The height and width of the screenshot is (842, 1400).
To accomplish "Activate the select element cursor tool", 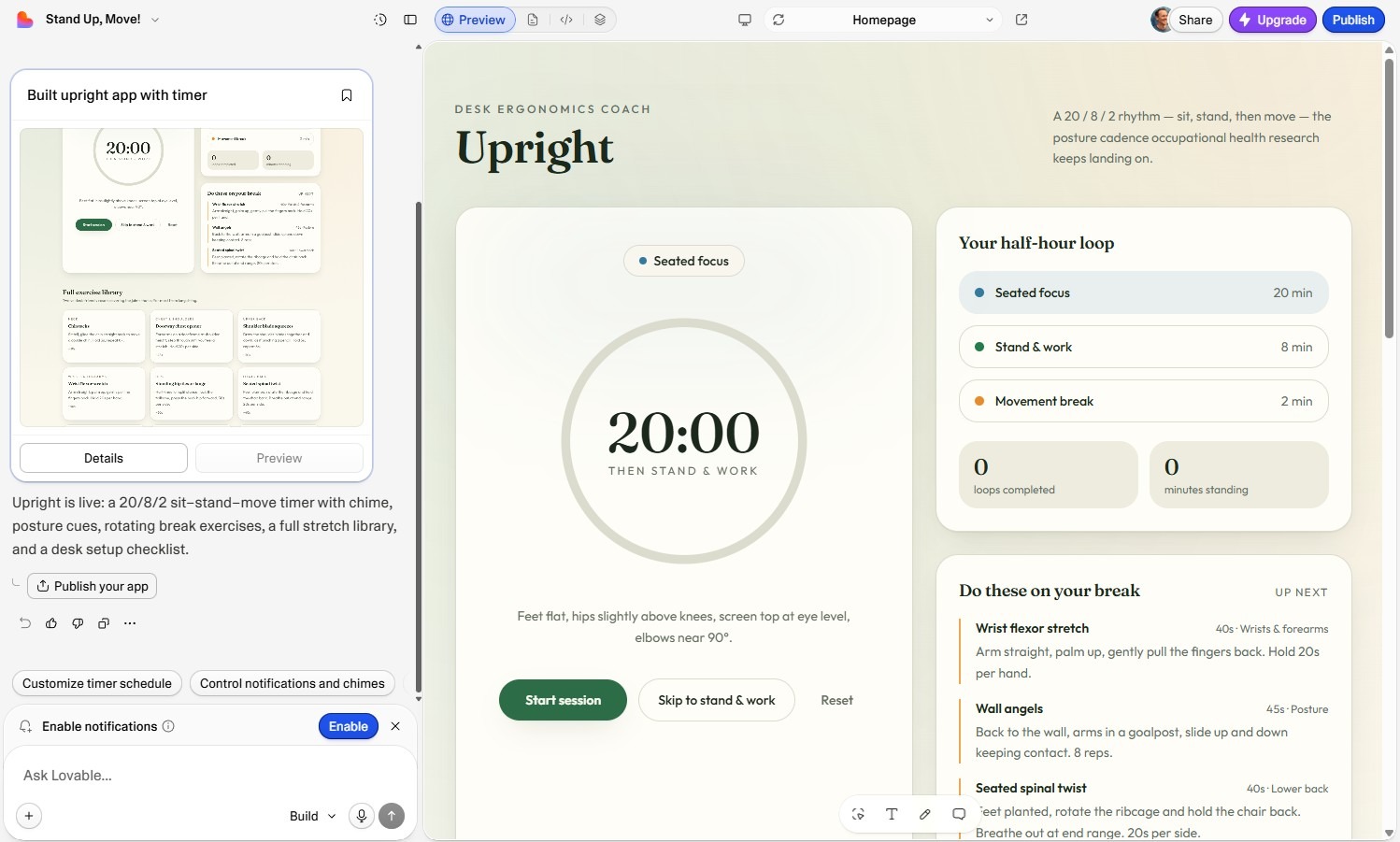I will pos(858,814).
